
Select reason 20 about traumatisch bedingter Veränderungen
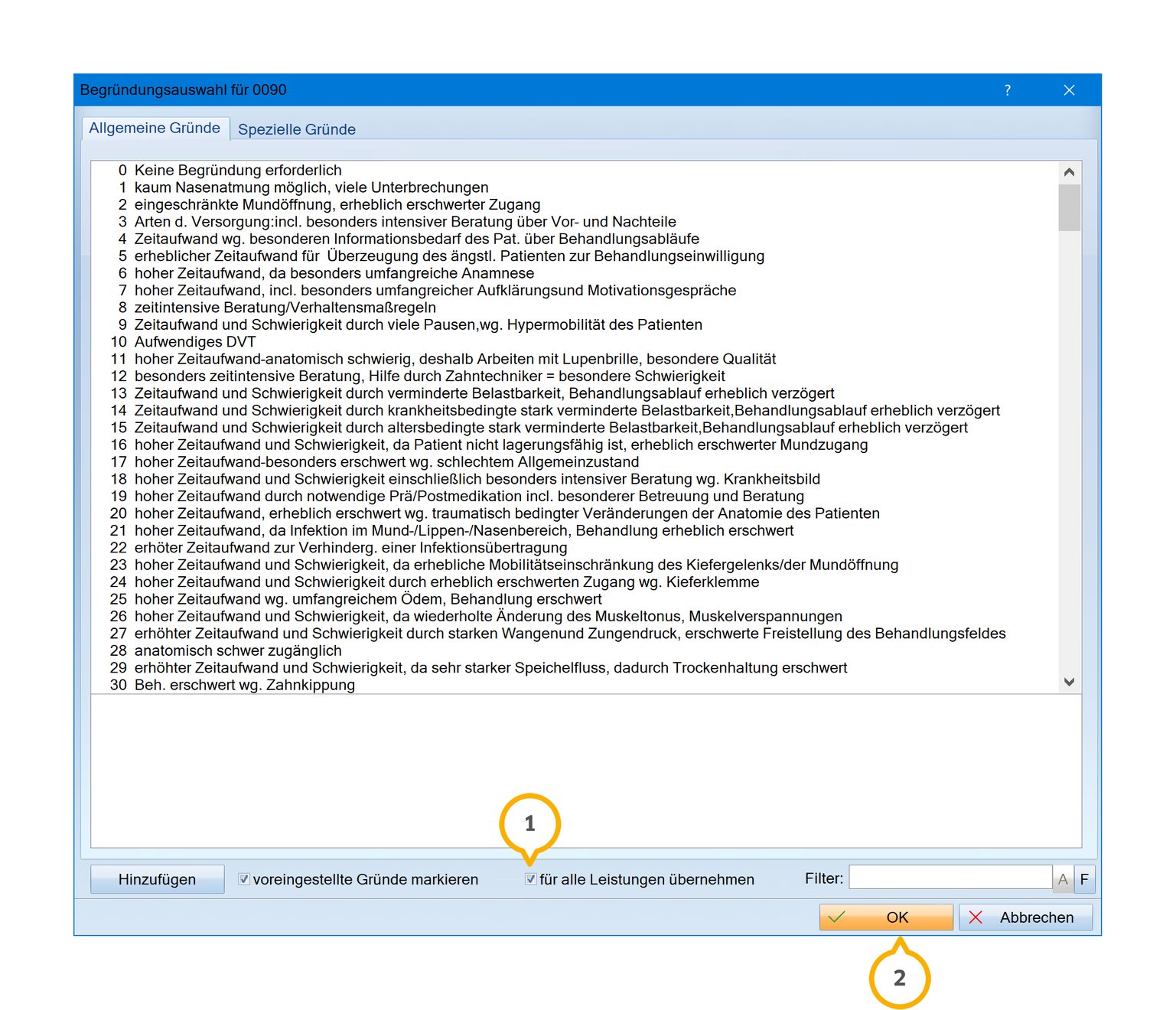[574, 513]
